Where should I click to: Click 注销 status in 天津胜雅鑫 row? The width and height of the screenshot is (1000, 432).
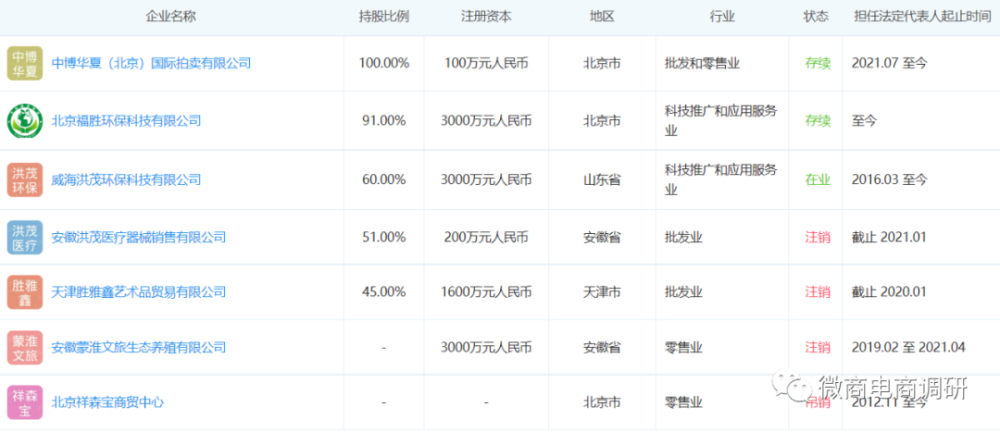point(818,292)
